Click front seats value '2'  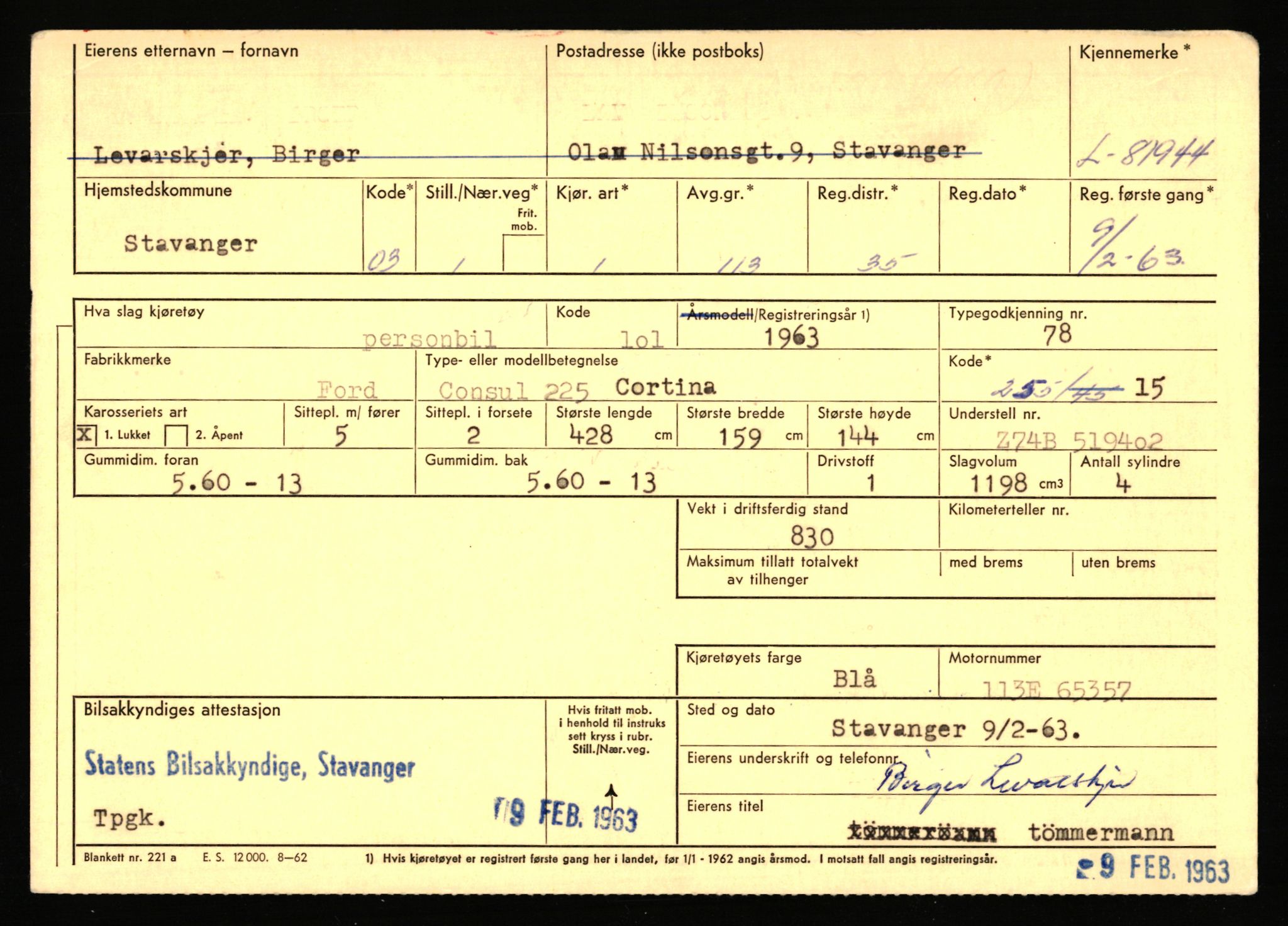coord(474,435)
